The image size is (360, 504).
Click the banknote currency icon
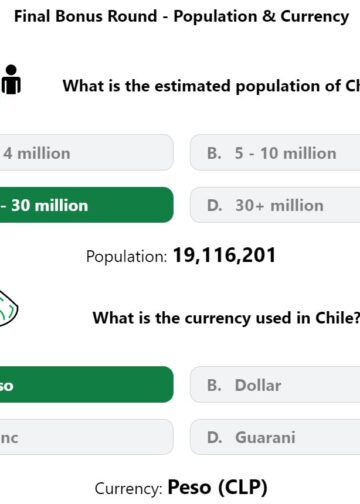point(8,308)
